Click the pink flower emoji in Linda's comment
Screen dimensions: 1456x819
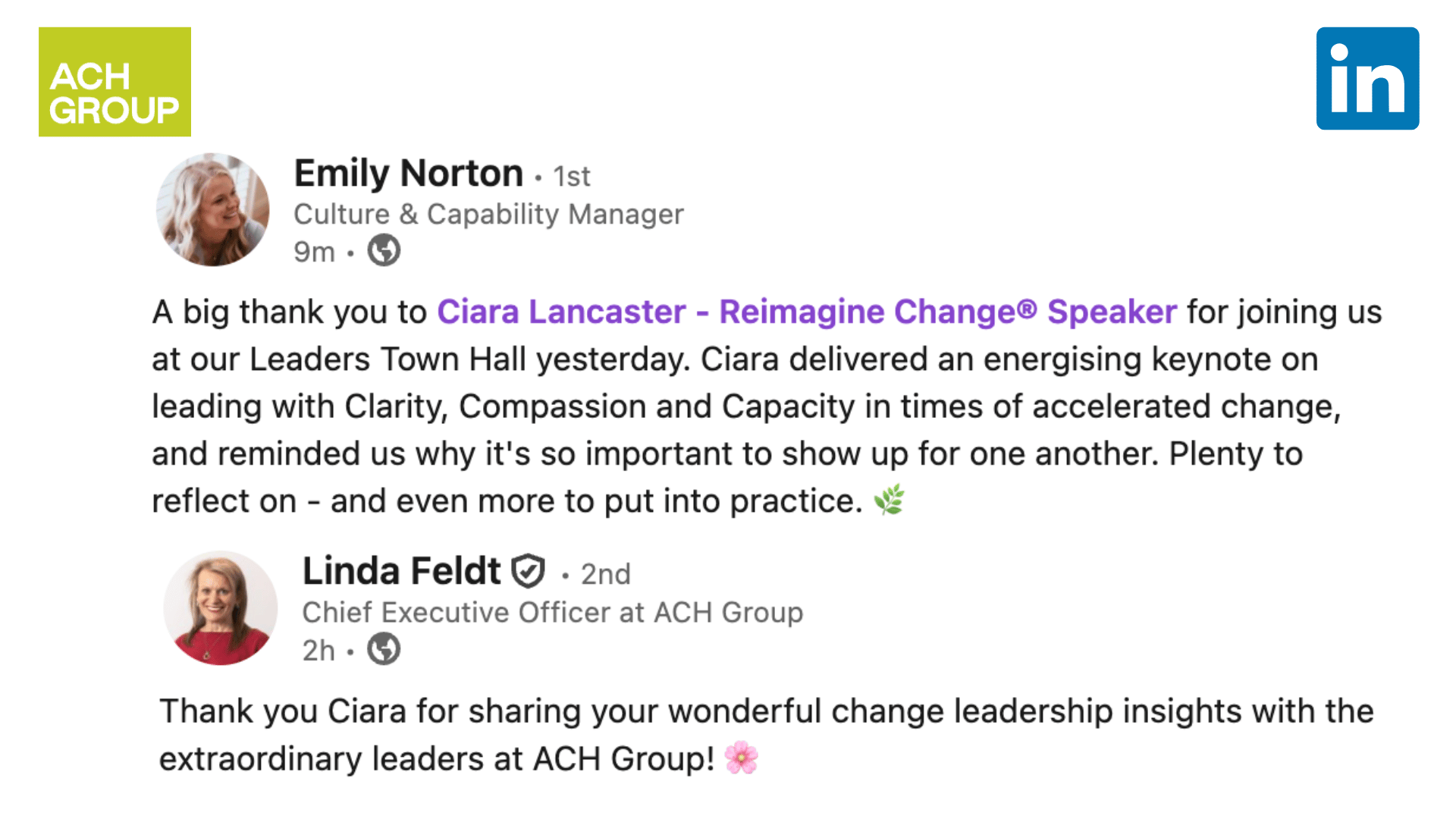tap(741, 758)
